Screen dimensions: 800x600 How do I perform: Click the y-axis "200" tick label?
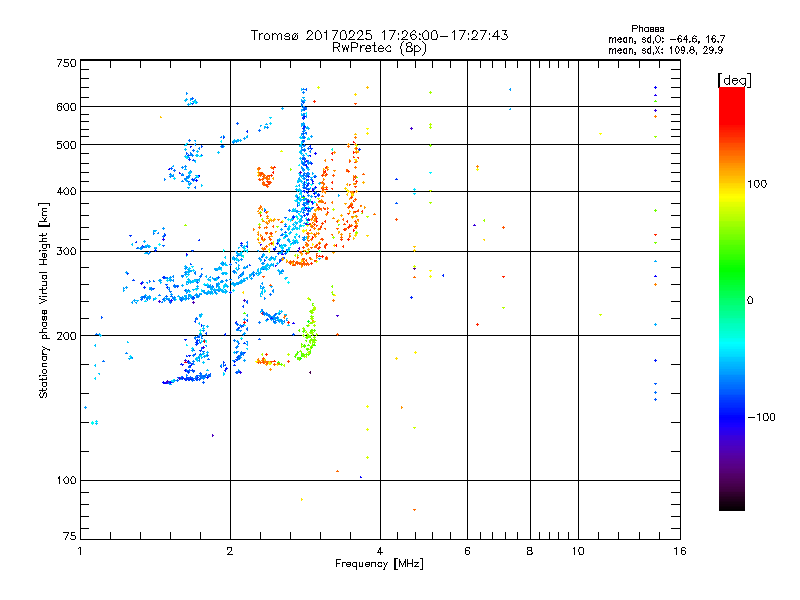pos(67,336)
